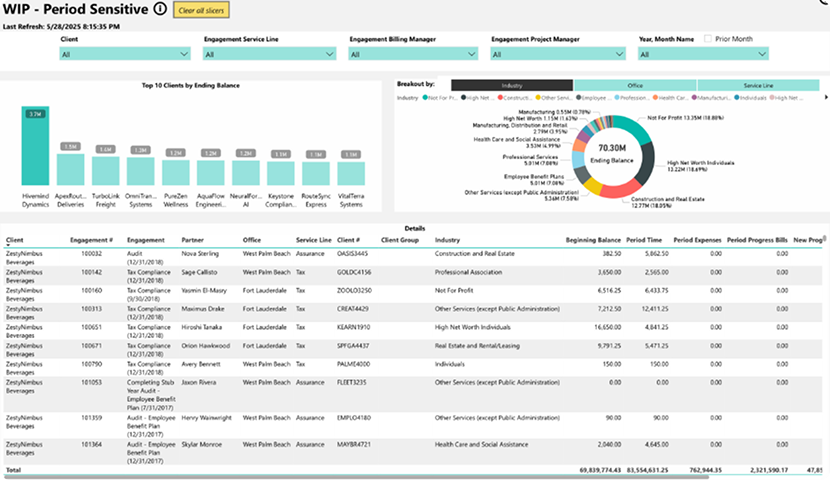The image size is (830, 480).
Task: Switch breakout to the Office tab
Action: click(x=635, y=86)
